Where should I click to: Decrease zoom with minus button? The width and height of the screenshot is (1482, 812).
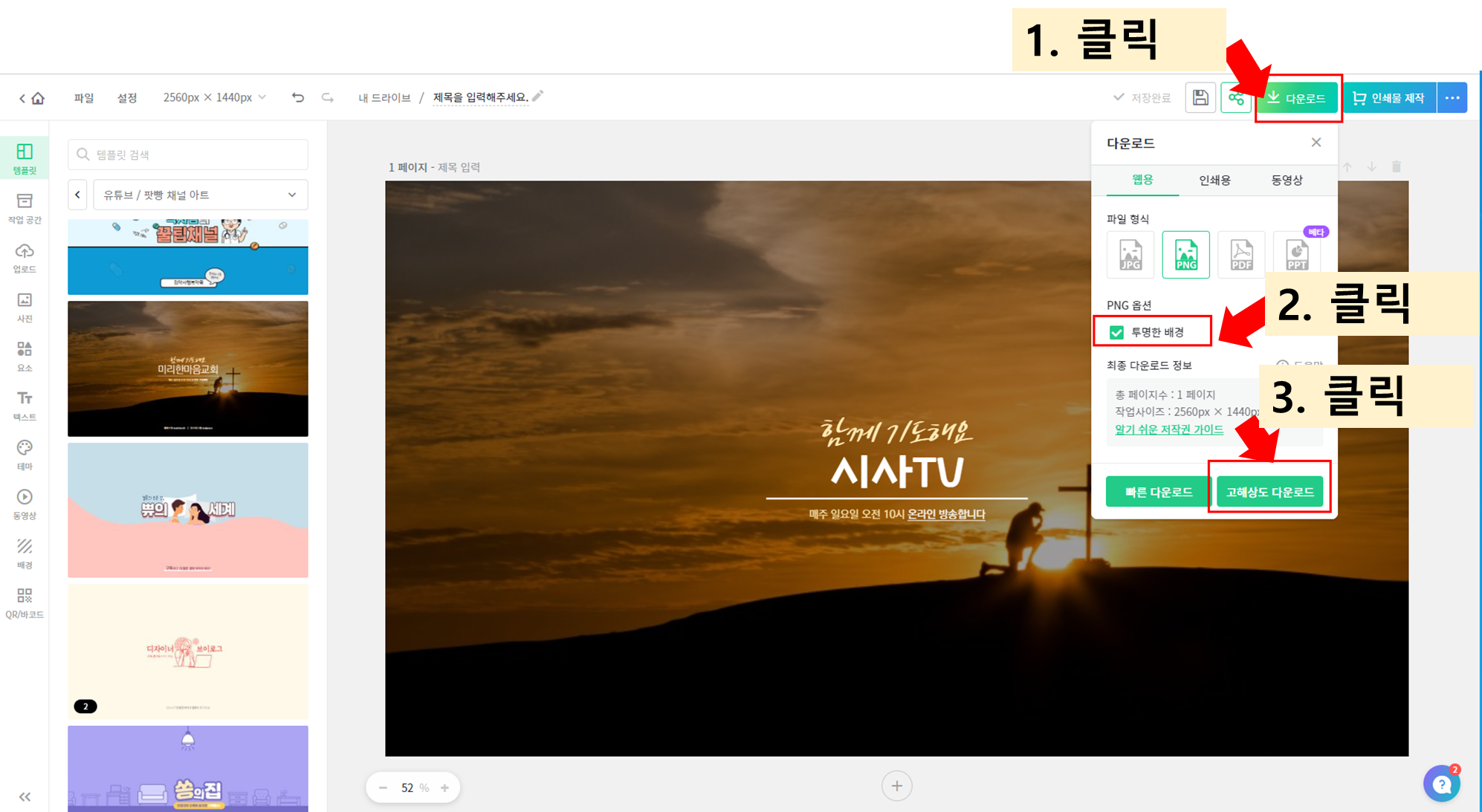tap(383, 787)
